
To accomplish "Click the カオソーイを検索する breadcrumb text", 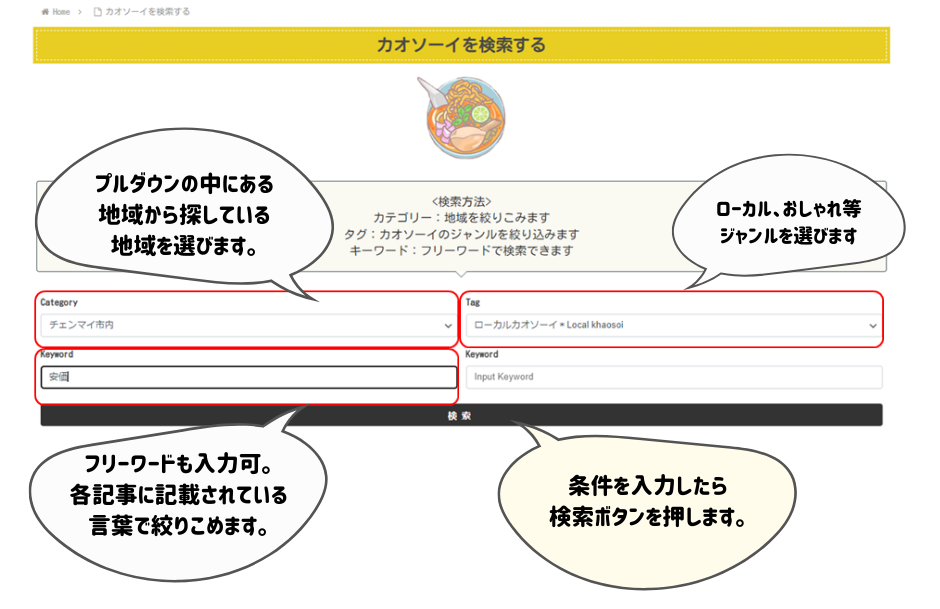I will 148,12.
